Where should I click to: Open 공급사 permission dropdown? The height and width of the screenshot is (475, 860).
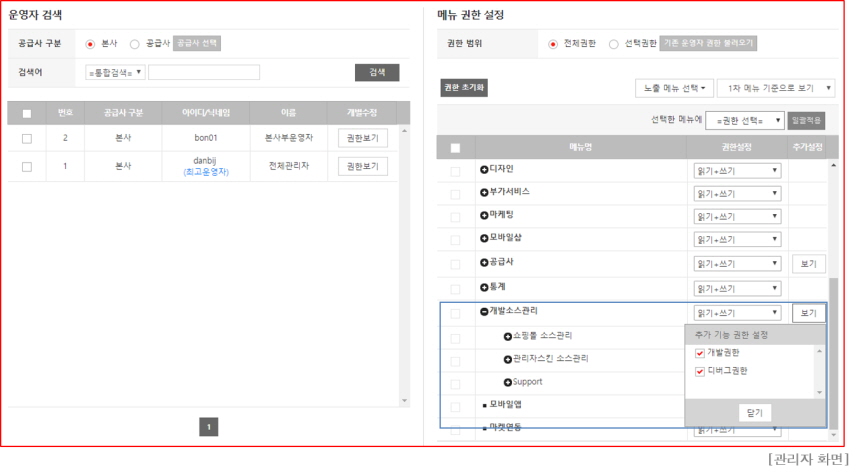(737, 264)
